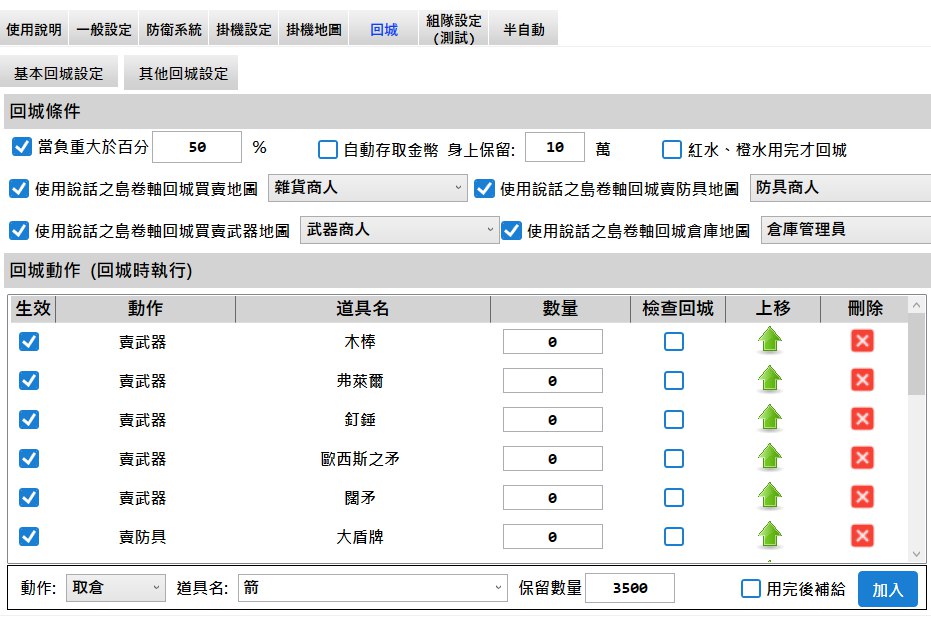This screenshot has height=620, width=931.
Task: Delete the 大盾牌 row with red X
Action: 862,536
